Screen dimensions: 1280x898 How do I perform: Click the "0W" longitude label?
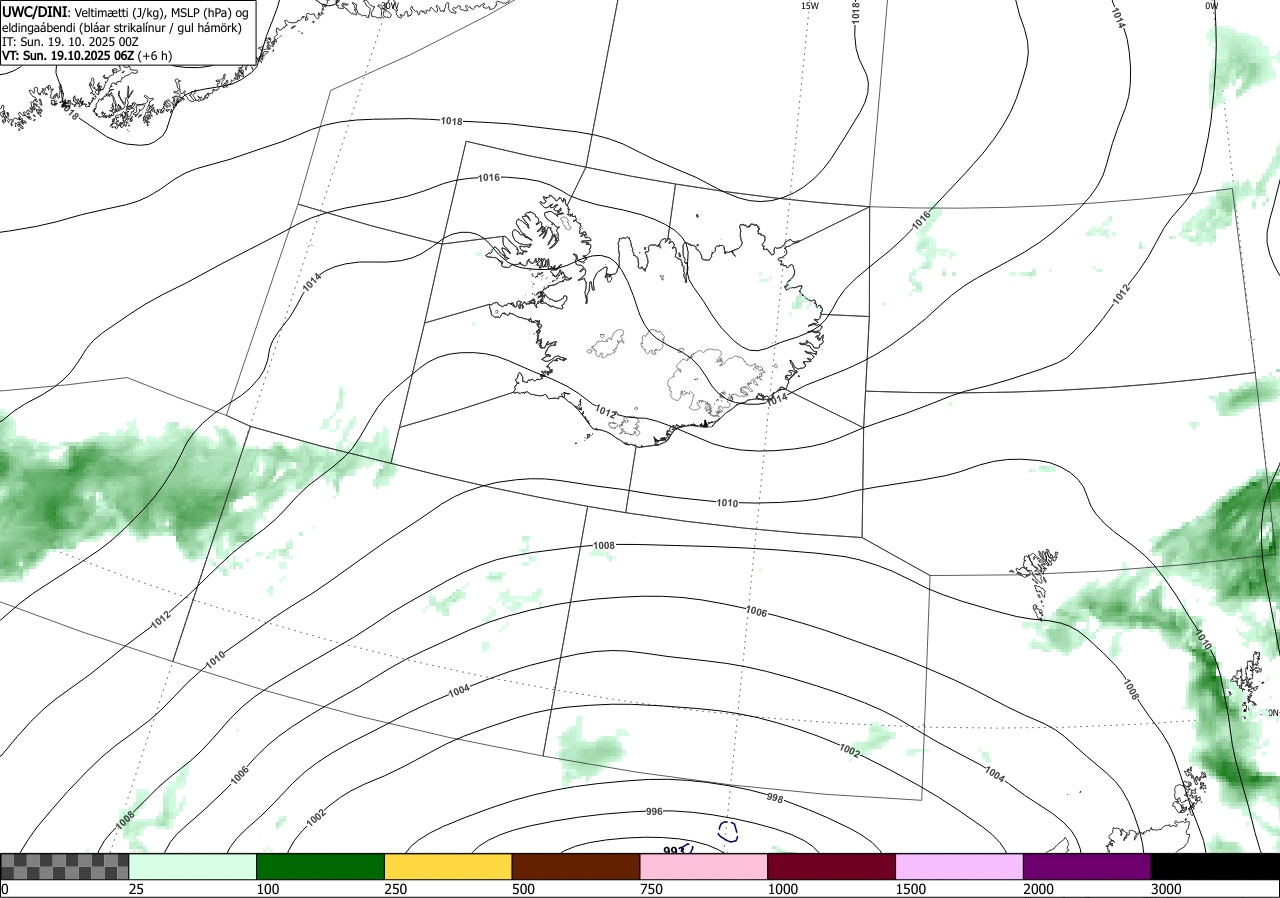click(1211, 6)
